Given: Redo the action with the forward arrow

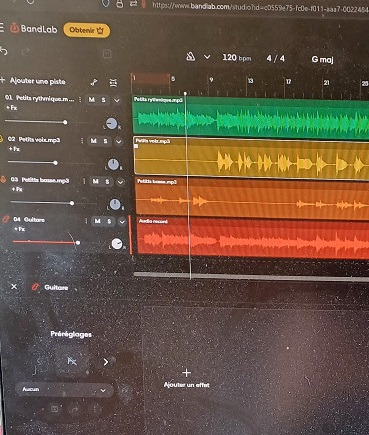Looking at the screenshot, I should (x=26, y=51).
